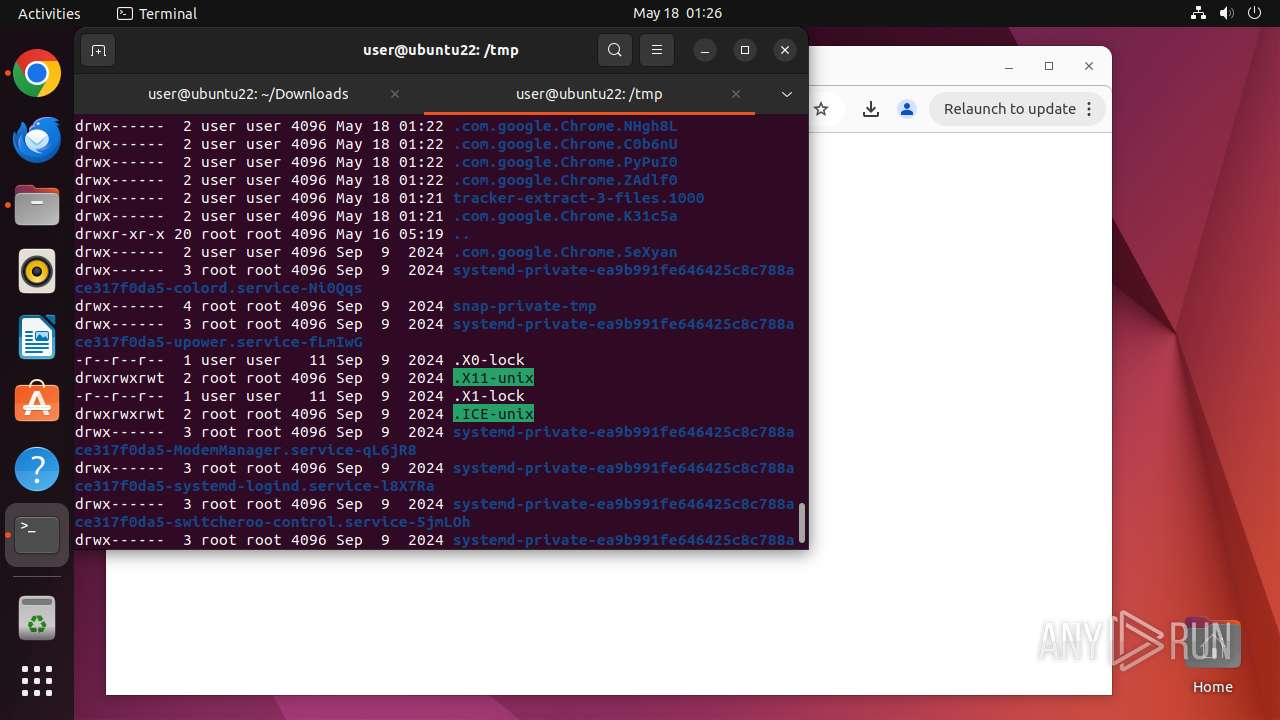Minimize the Chrome window
Screen dimensions: 1280x720
[x=1009, y=66]
